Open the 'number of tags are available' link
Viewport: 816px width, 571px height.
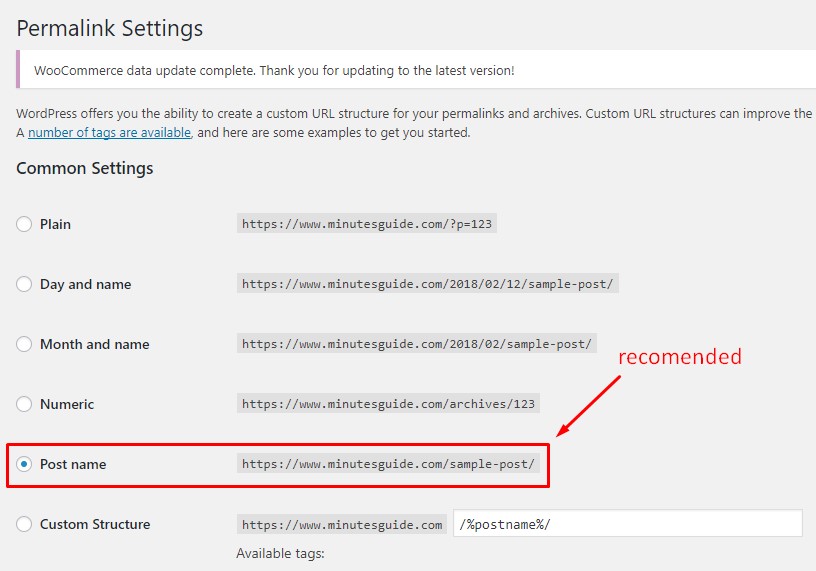tap(109, 133)
